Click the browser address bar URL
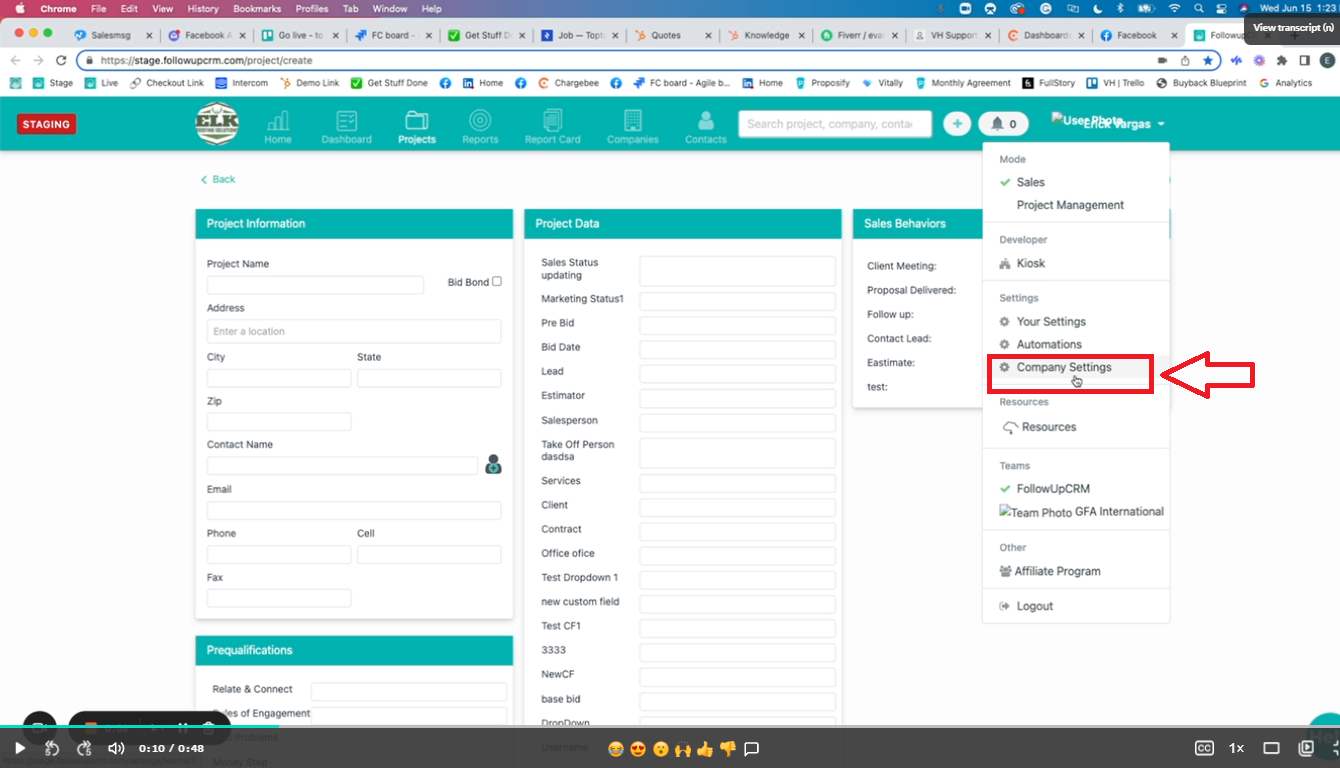The width and height of the screenshot is (1340, 768). 206,60
